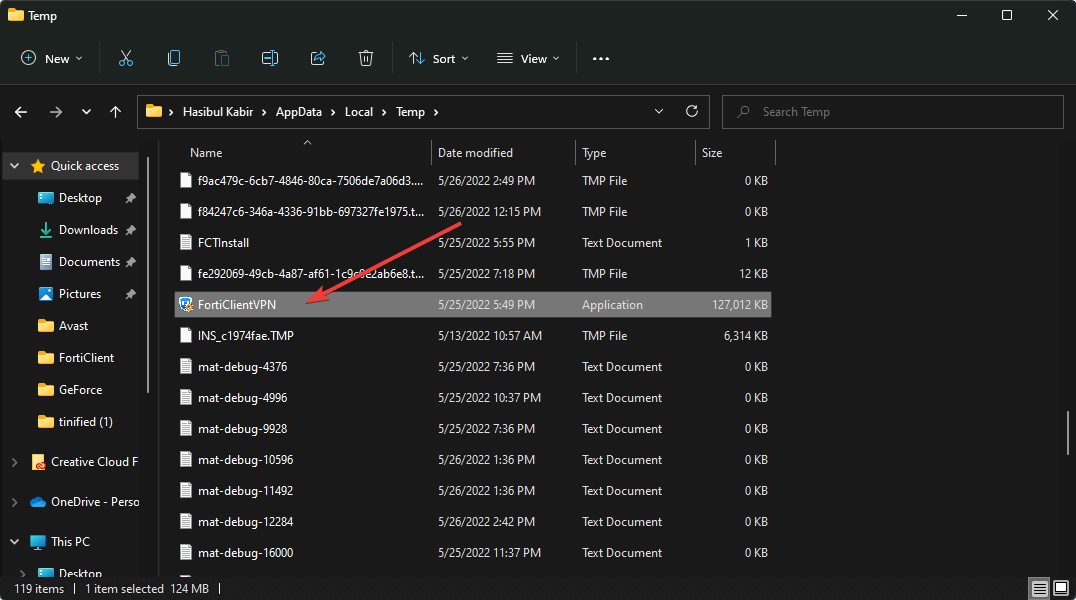1076x600 pixels.
Task: Click inside the Search Temp field
Action: coord(892,111)
